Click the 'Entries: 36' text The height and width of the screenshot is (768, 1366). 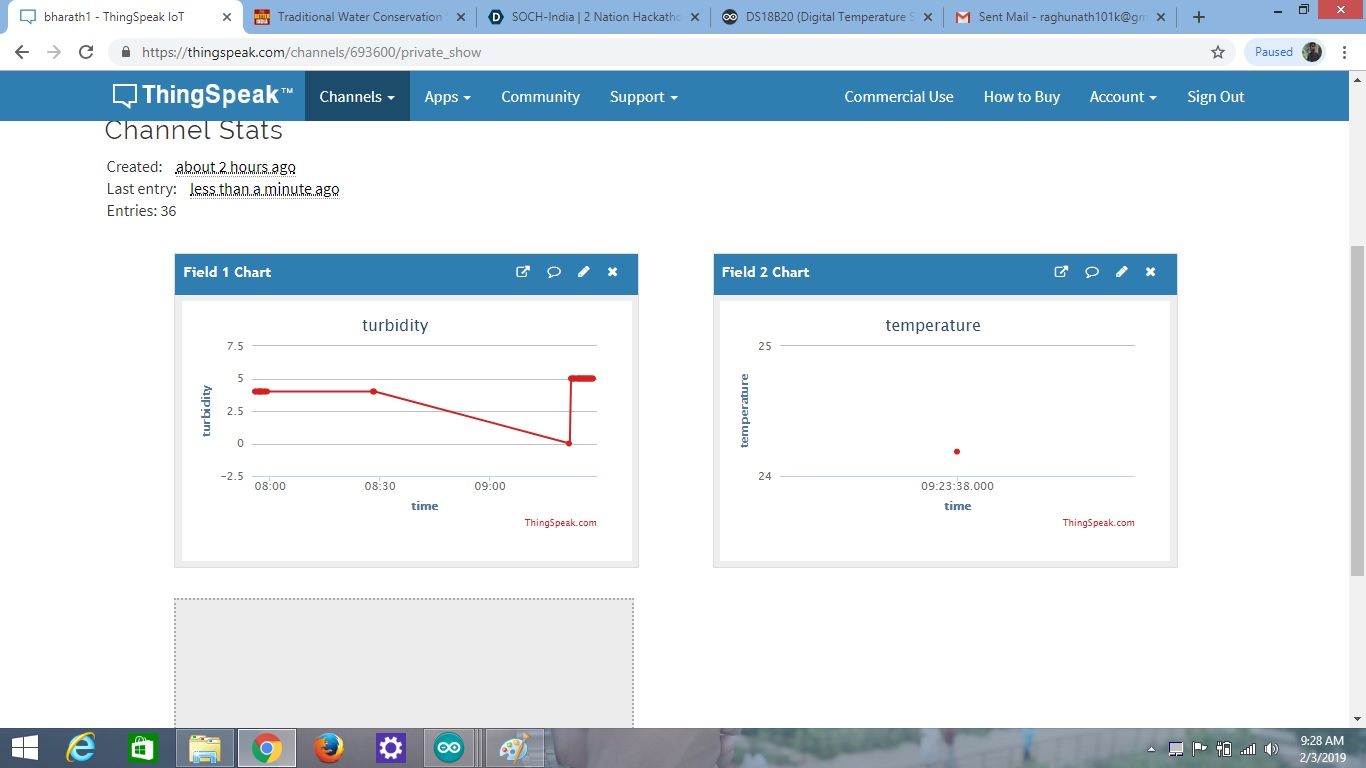(x=141, y=211)
